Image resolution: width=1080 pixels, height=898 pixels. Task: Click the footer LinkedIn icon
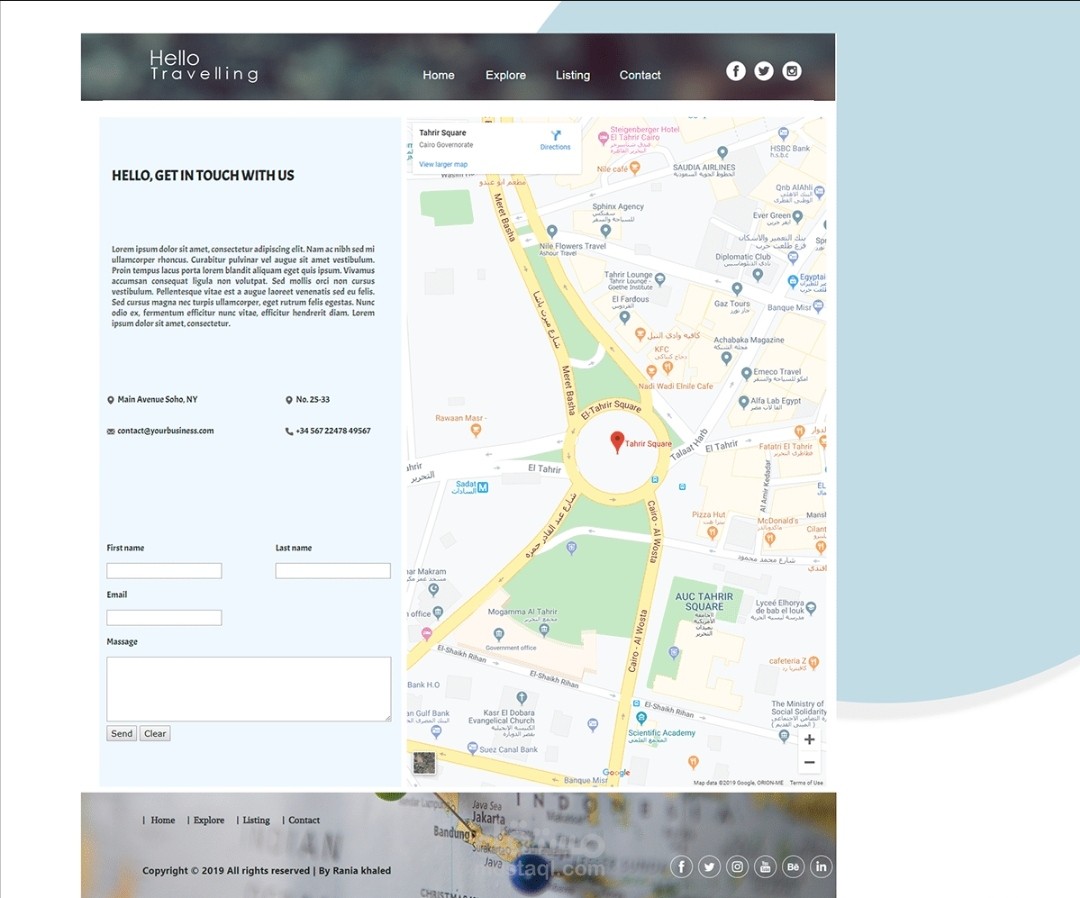tap(821, 866)
